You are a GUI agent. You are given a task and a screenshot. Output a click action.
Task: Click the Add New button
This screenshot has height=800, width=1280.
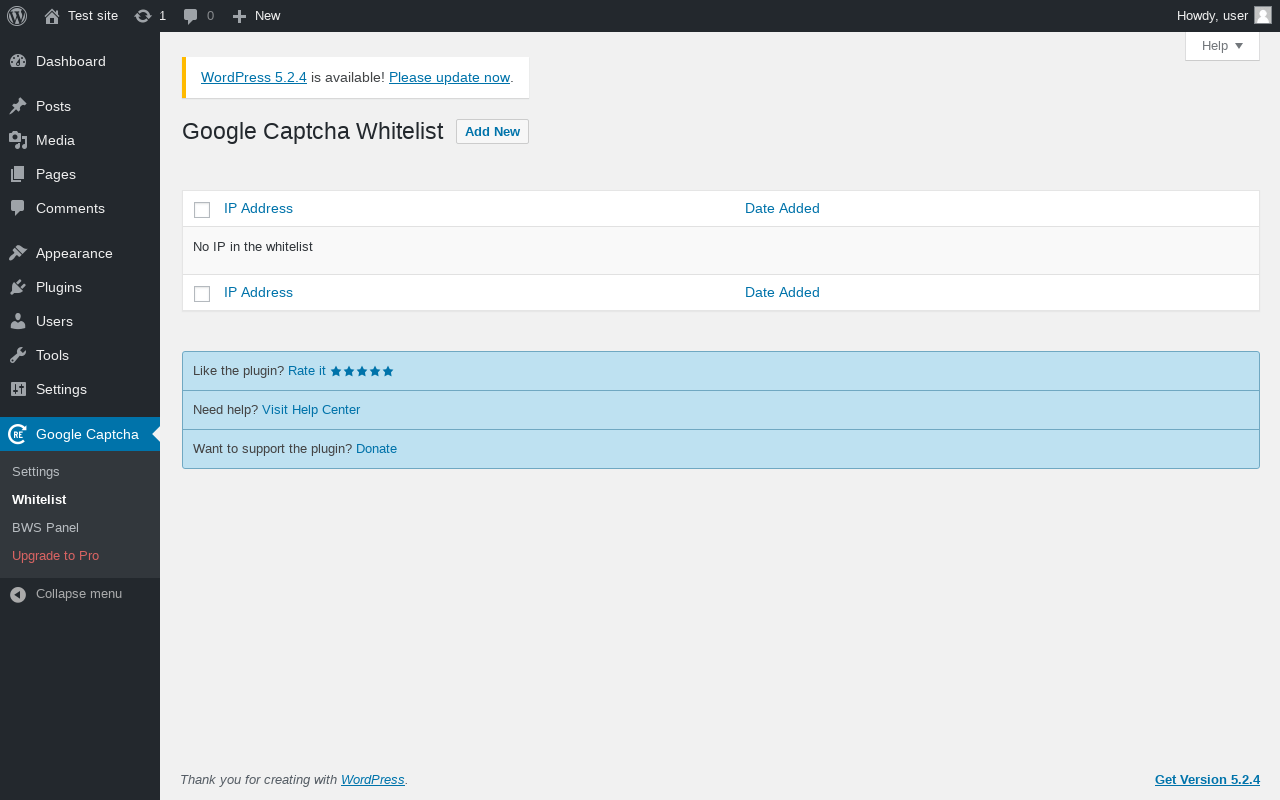(492, 131)
